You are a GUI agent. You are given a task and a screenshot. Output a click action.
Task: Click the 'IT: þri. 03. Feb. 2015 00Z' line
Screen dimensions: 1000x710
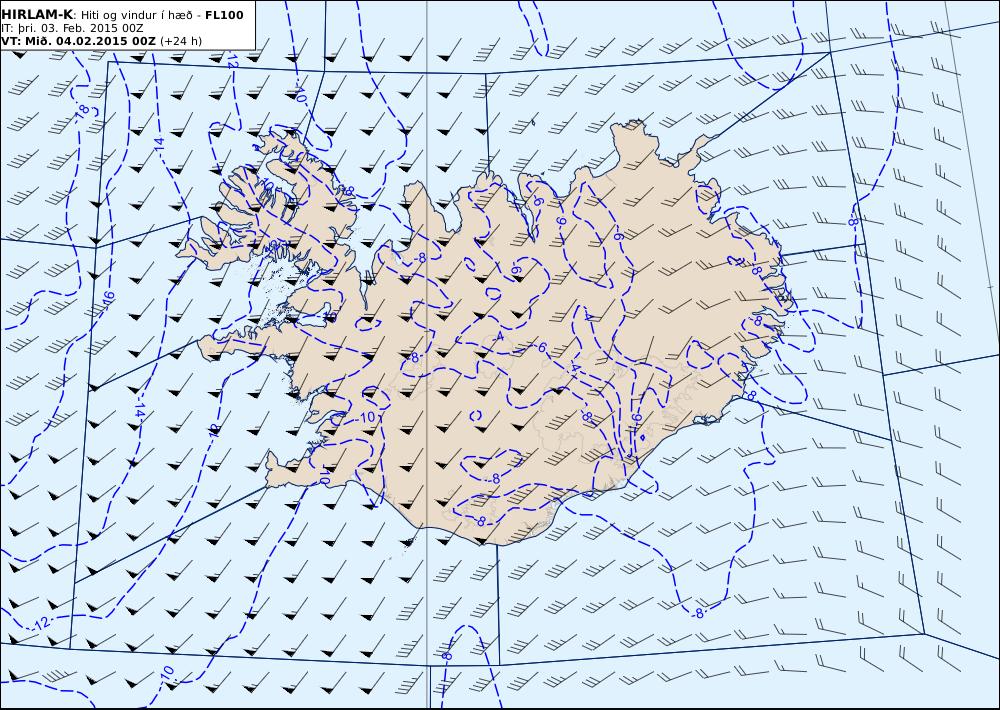tap(72, 29)
